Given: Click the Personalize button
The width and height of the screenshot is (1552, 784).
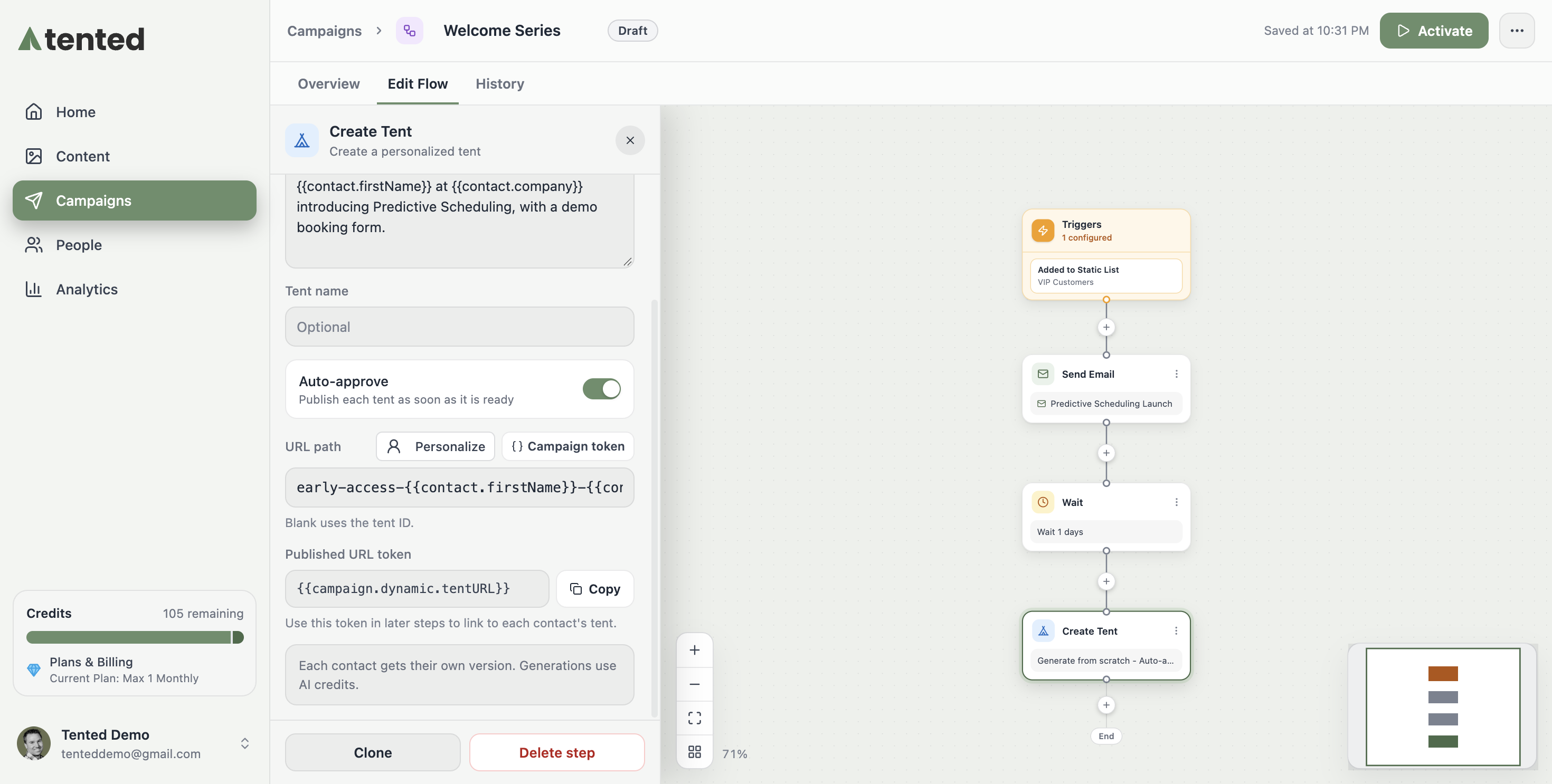Looking at the screenshot, I should click(x=435, y=446).
